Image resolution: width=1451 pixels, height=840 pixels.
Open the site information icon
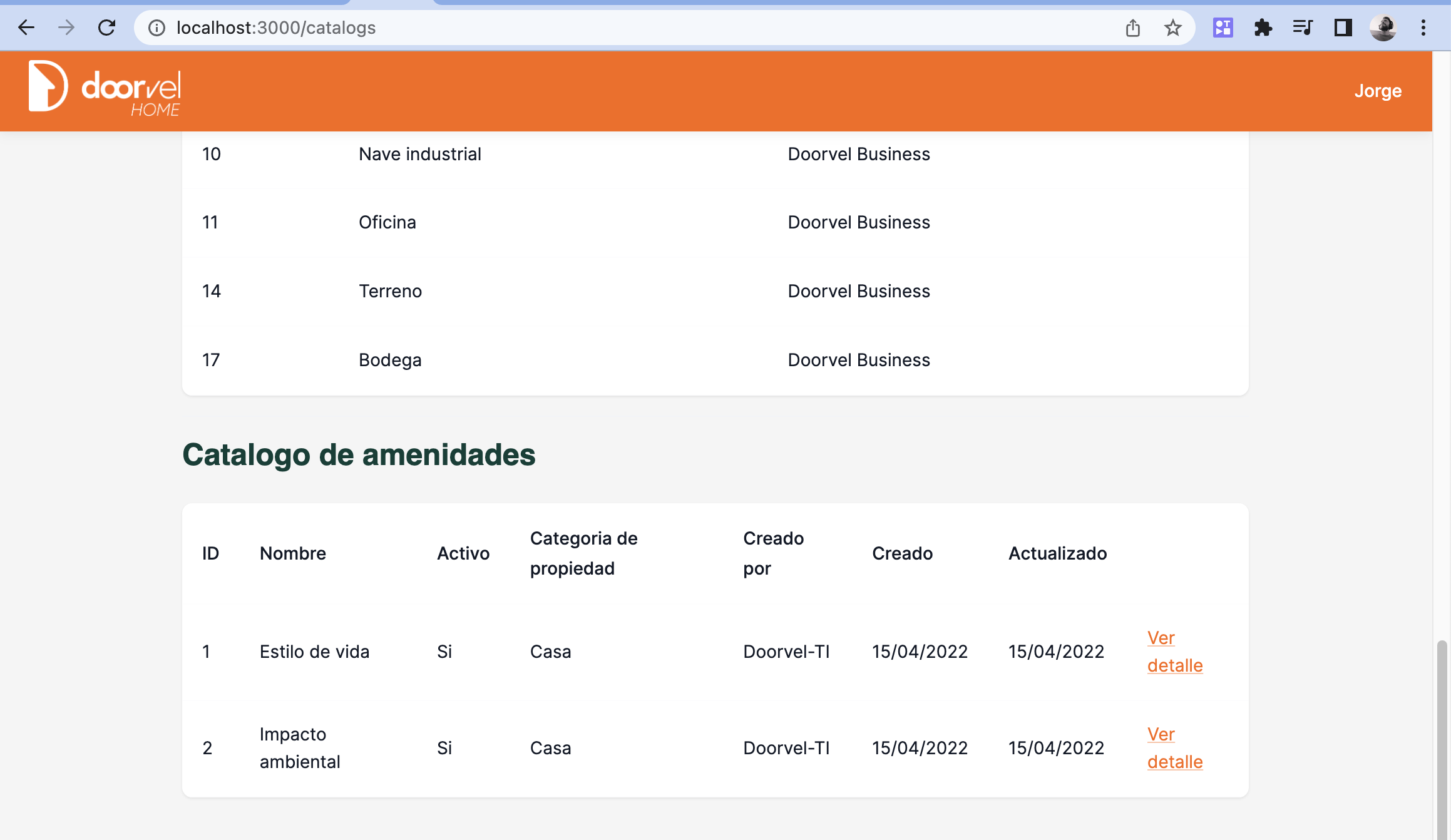156,28
